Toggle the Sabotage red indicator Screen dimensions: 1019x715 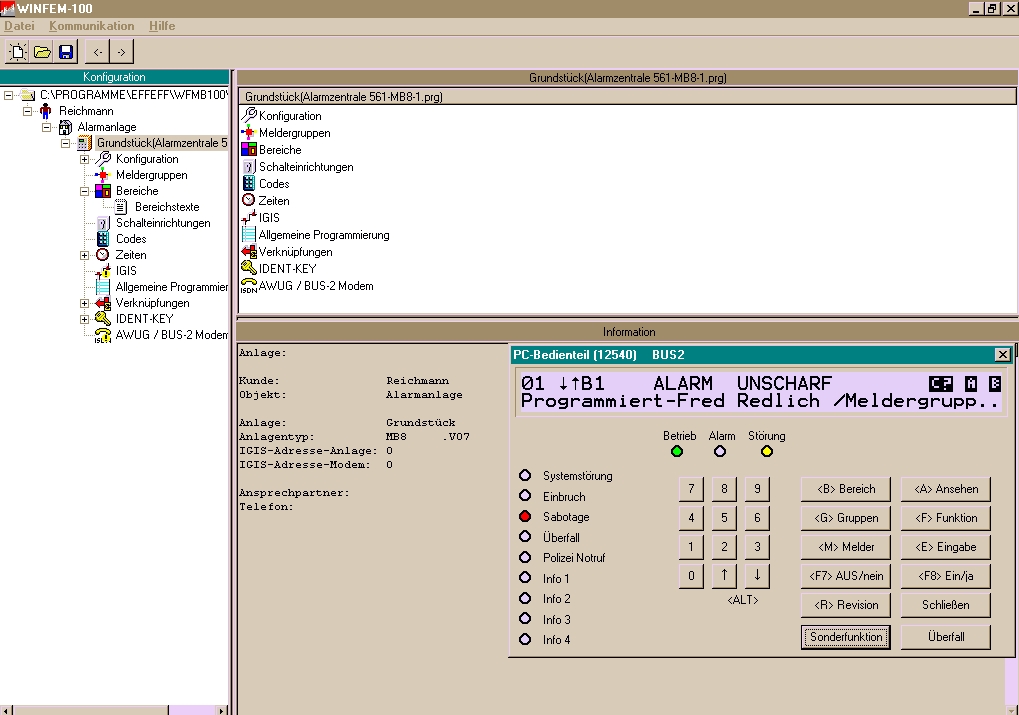(525, 517)
